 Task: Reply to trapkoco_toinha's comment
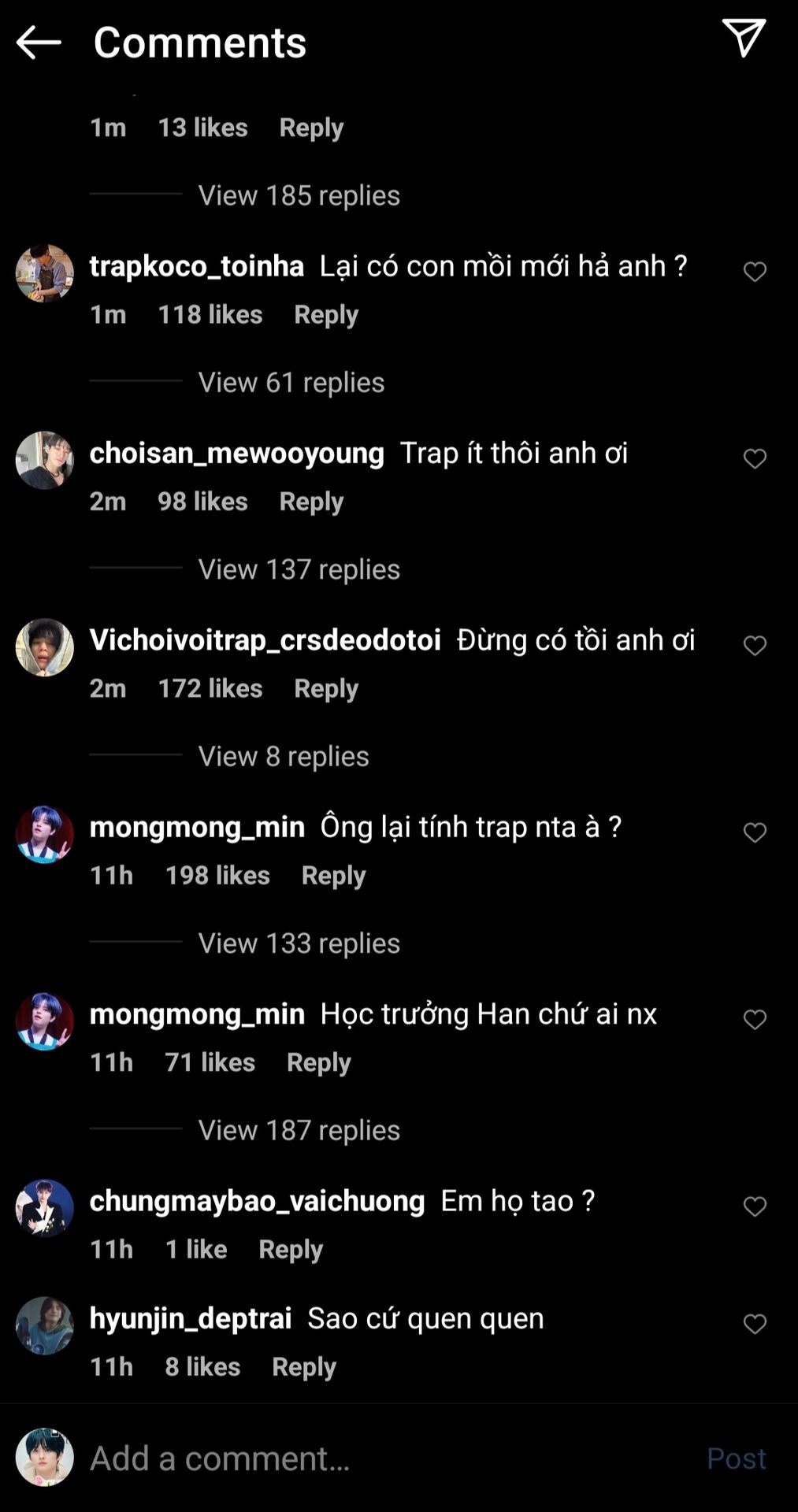325,315
